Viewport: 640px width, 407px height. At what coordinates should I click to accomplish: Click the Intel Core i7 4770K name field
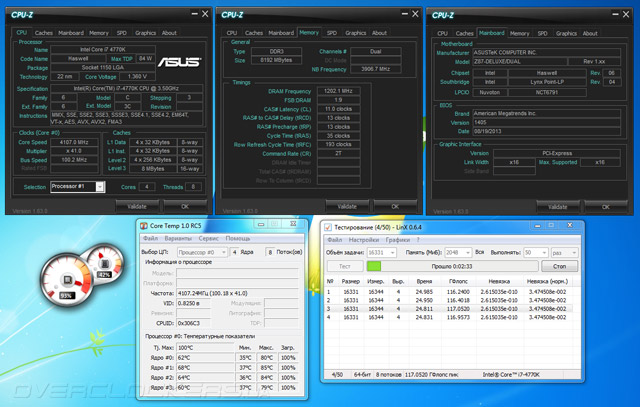(x=102, y=49)
